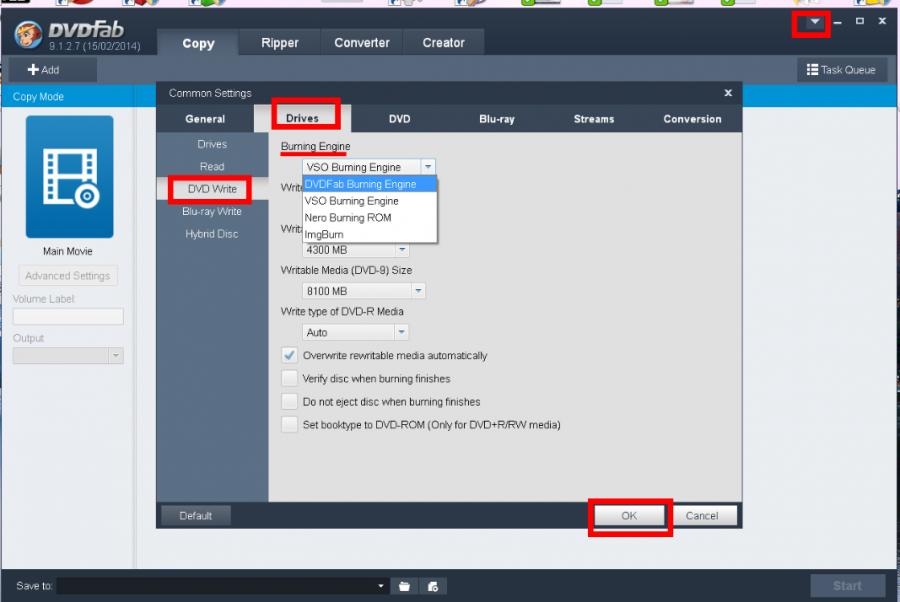Open the Creator module tab
Screen dimensions: 900x602
[x=443, y=42]
